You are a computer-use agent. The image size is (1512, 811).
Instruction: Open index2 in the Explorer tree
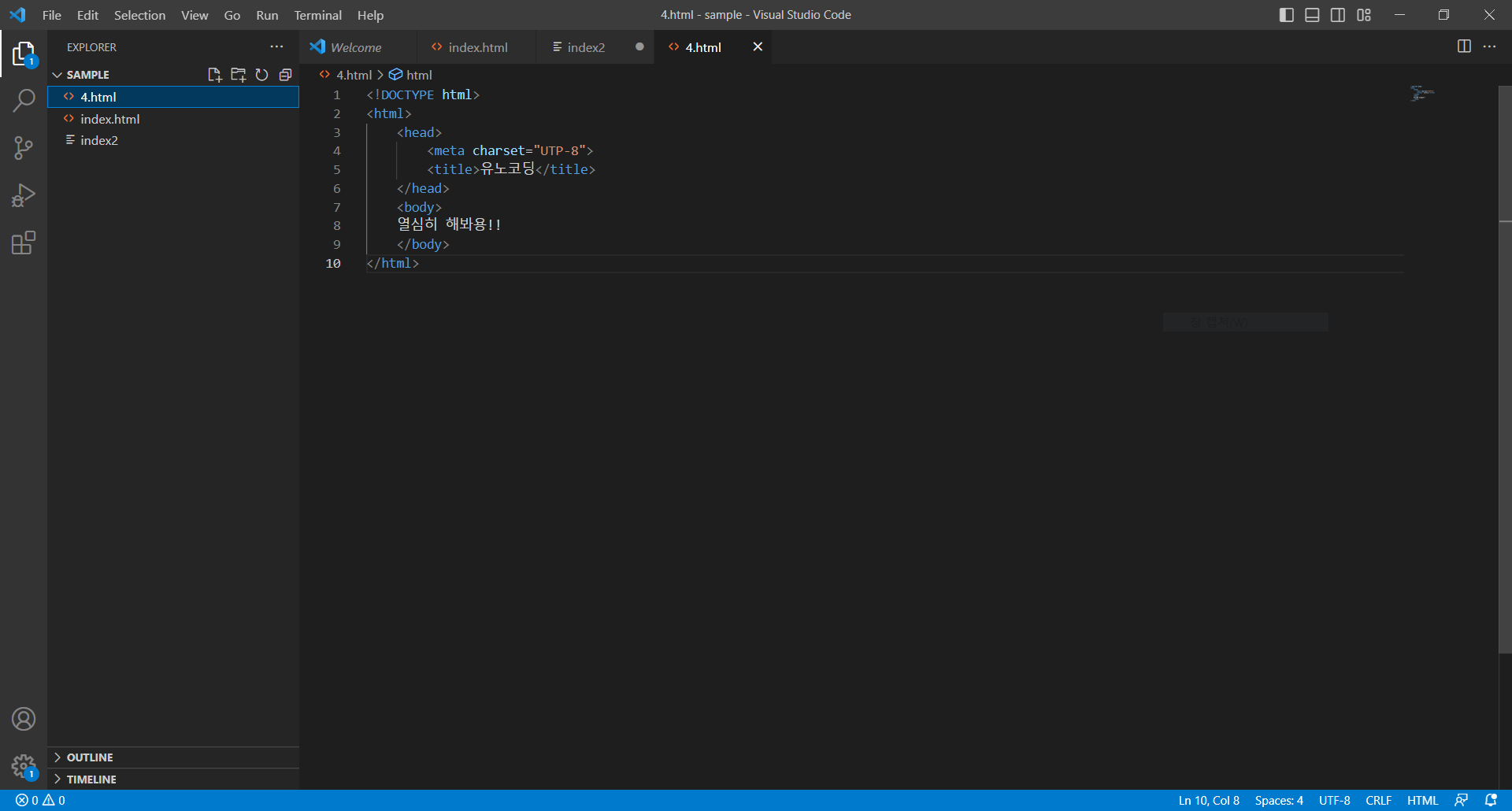click(x=173, y=140)
